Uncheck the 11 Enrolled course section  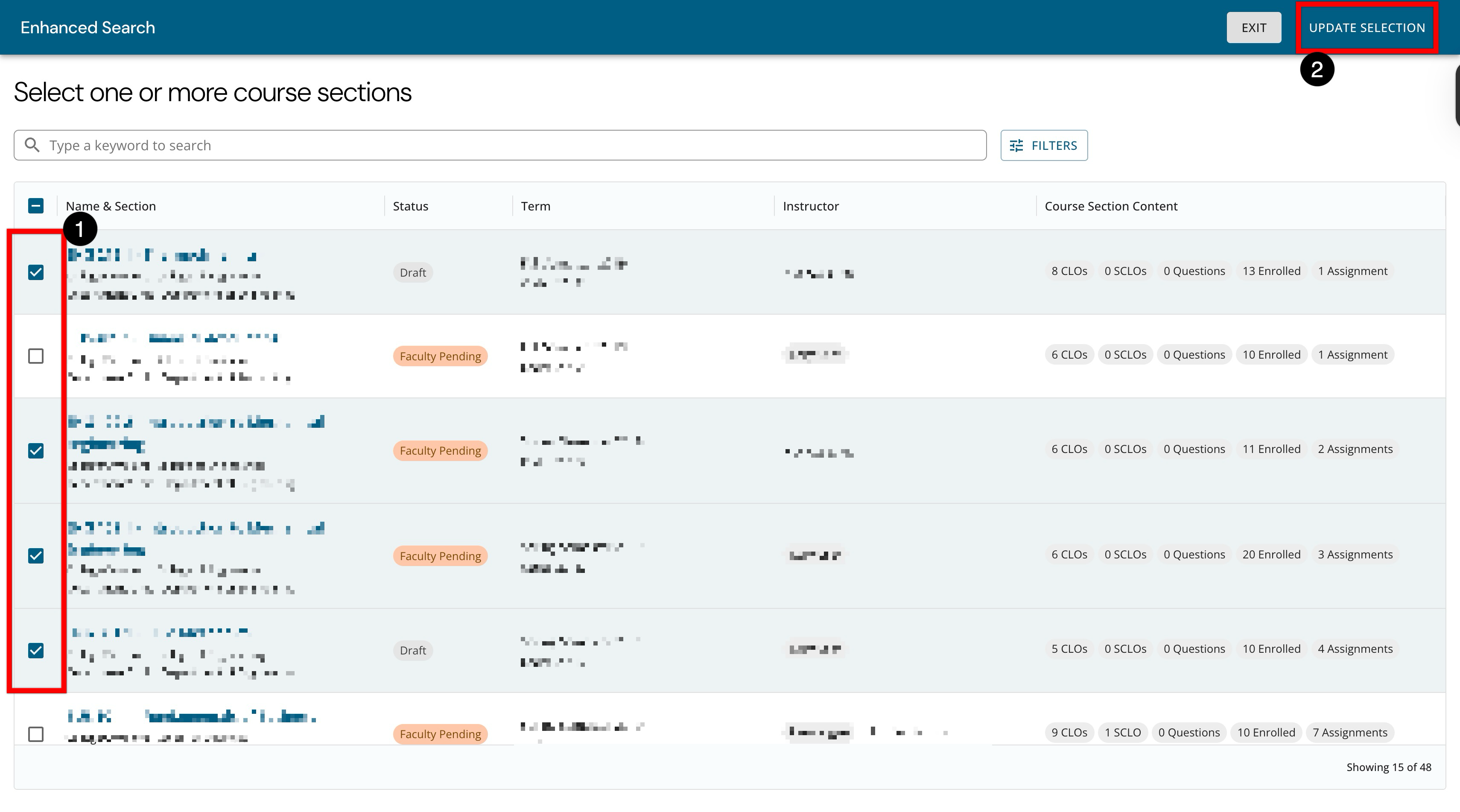36,450
